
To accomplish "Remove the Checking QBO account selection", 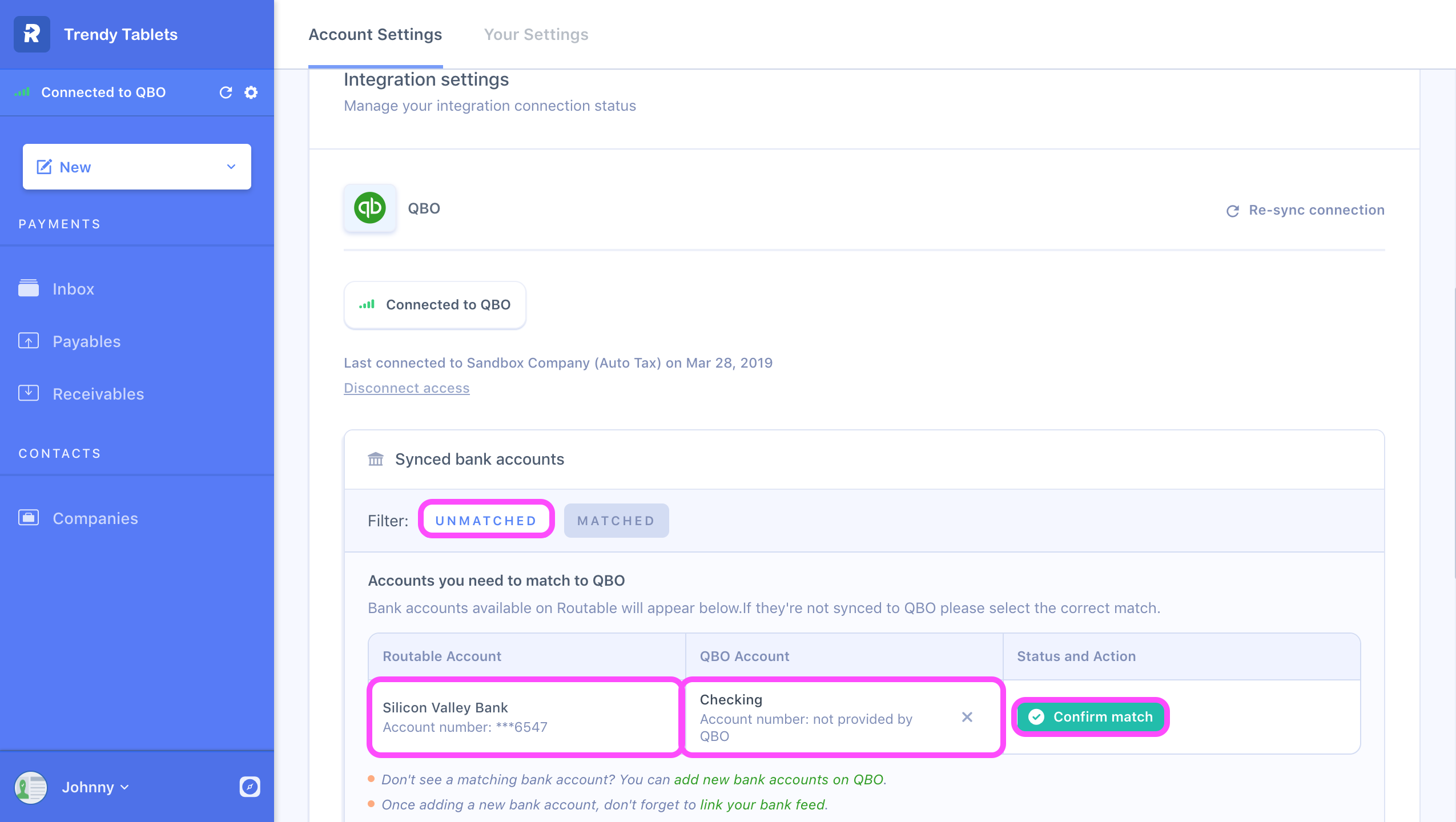I will 967,717.
